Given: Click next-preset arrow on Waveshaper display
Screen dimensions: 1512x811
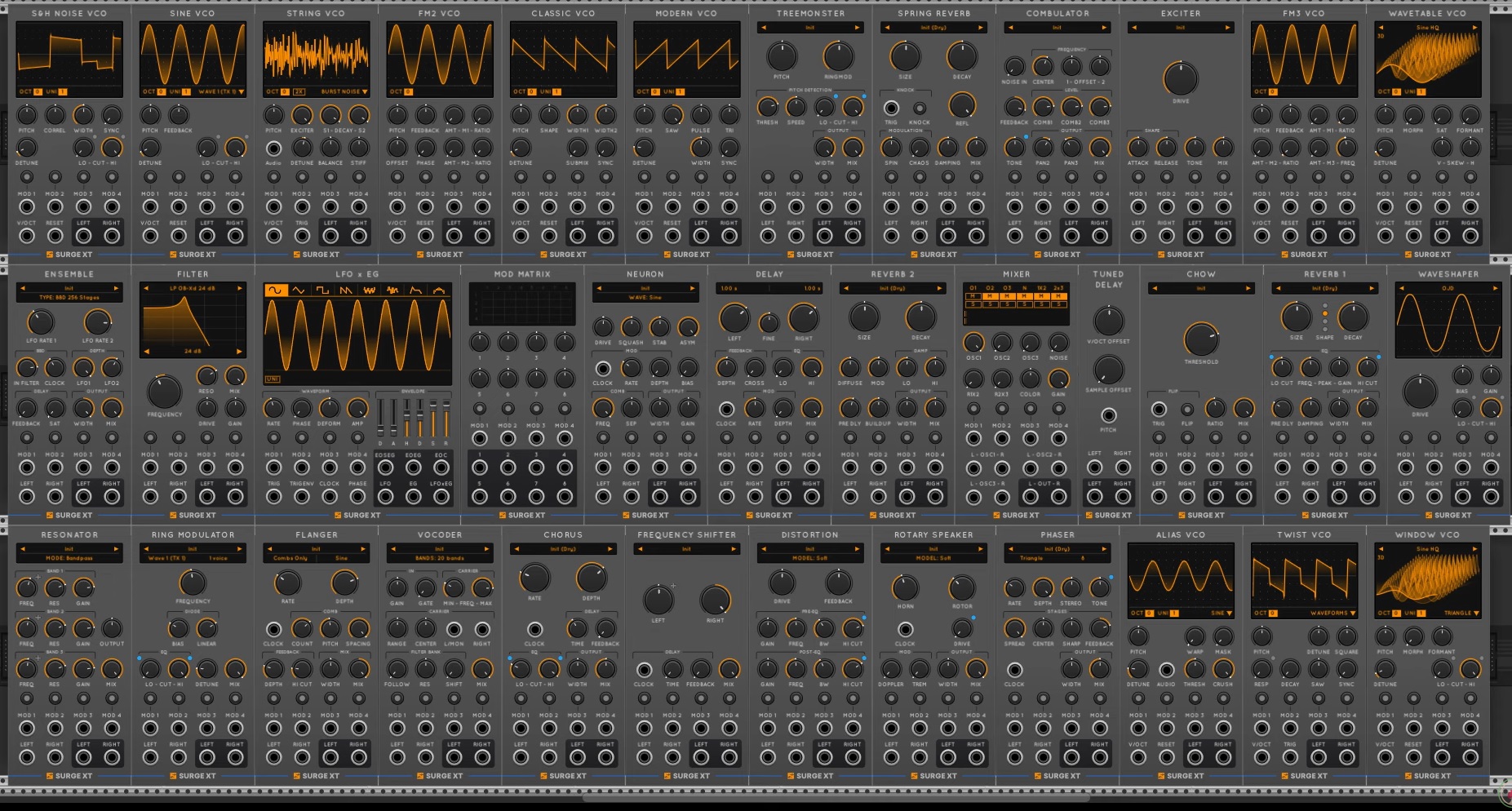Looking at the screenshot, I should click(x=1495, y=288).
